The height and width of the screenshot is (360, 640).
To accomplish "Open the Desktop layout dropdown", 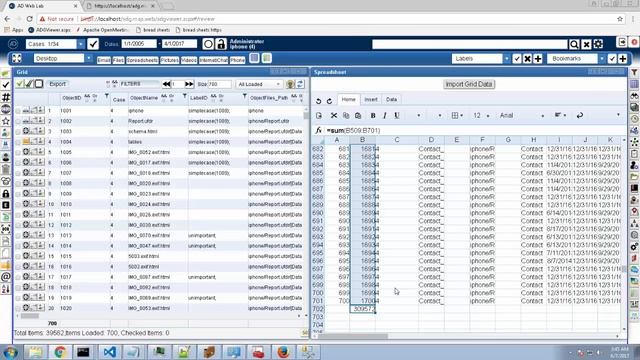I will tap(89, 58).
